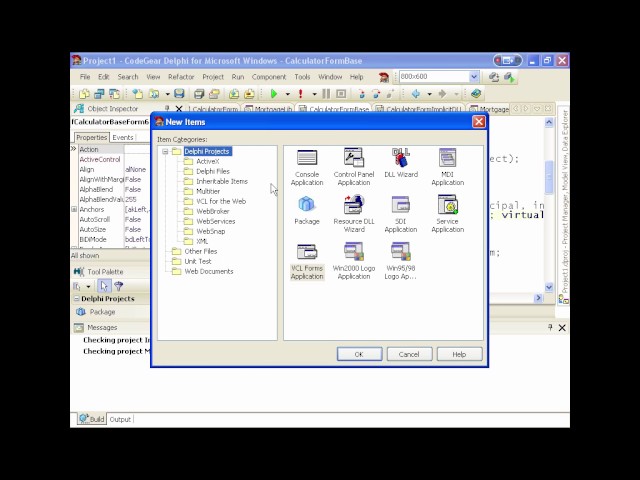Click the Program Reset stop icon
640x480 pixels.
point(341,94)
